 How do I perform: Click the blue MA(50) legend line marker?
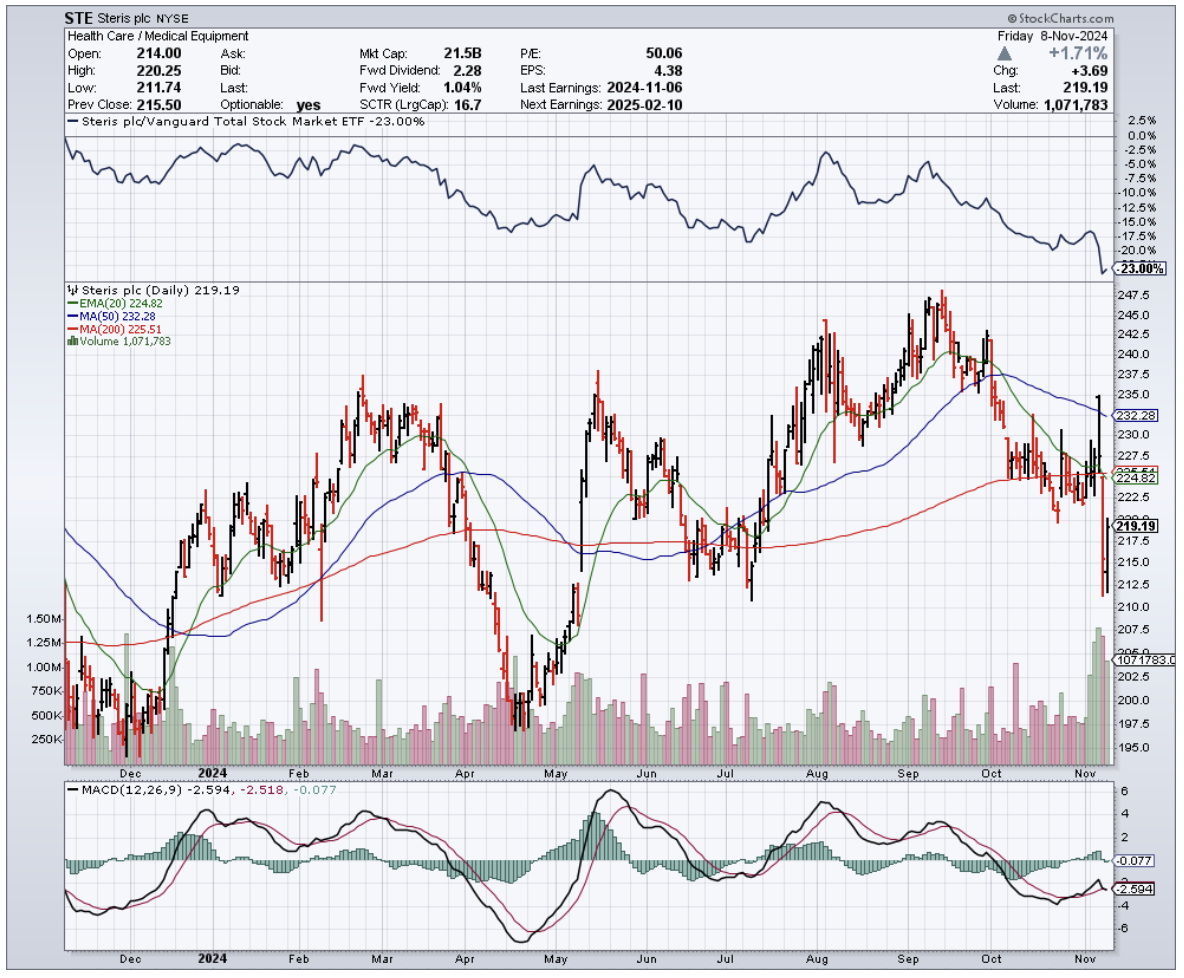[70, 315]
